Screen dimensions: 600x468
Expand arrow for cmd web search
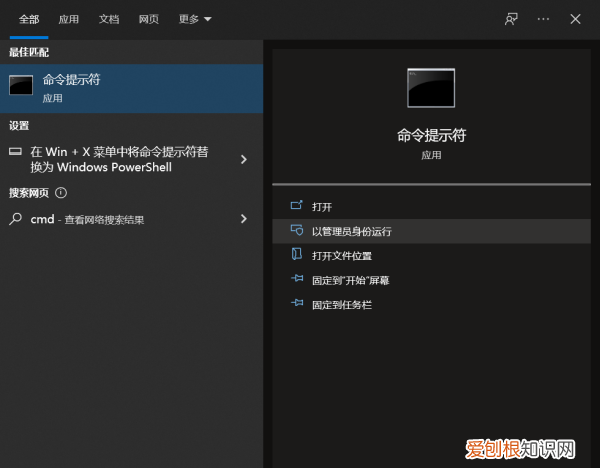(x=244, y=219)
